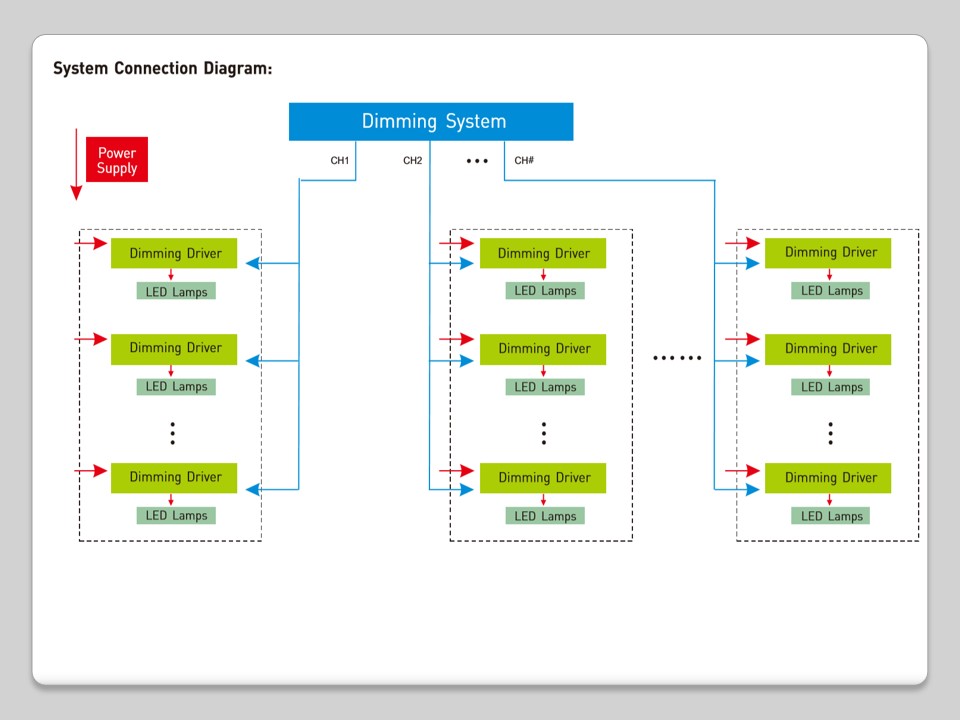960x720 pixels.
Task: Click top LED Lamps box in left group
Action: pyautogui.click(x=176, y=291)
